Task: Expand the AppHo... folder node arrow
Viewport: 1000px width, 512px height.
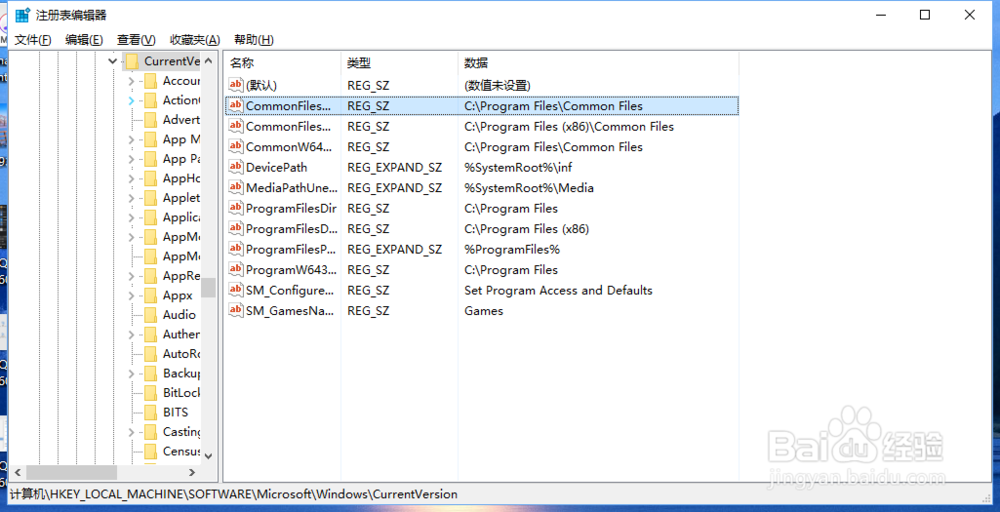Action: point(131,179)
